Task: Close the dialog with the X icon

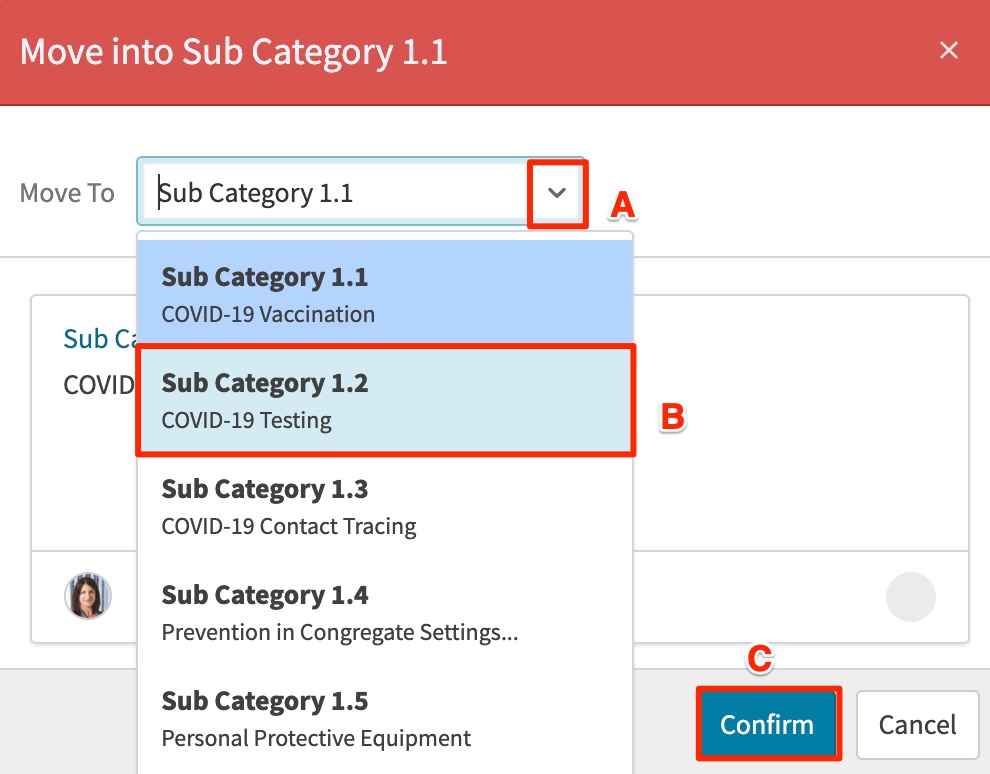Action: (948, 51)
